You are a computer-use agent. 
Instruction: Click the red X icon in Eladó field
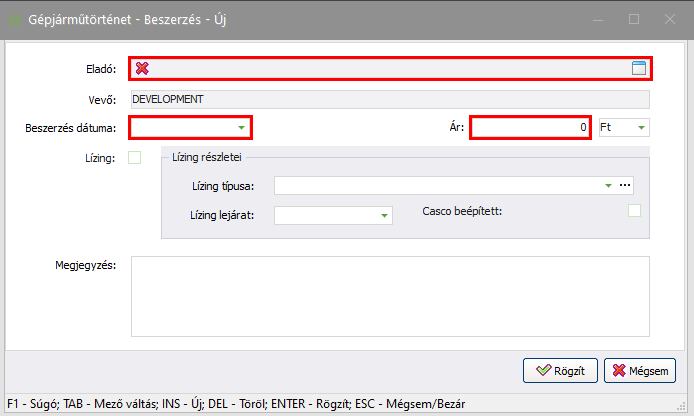pos(142,69)
